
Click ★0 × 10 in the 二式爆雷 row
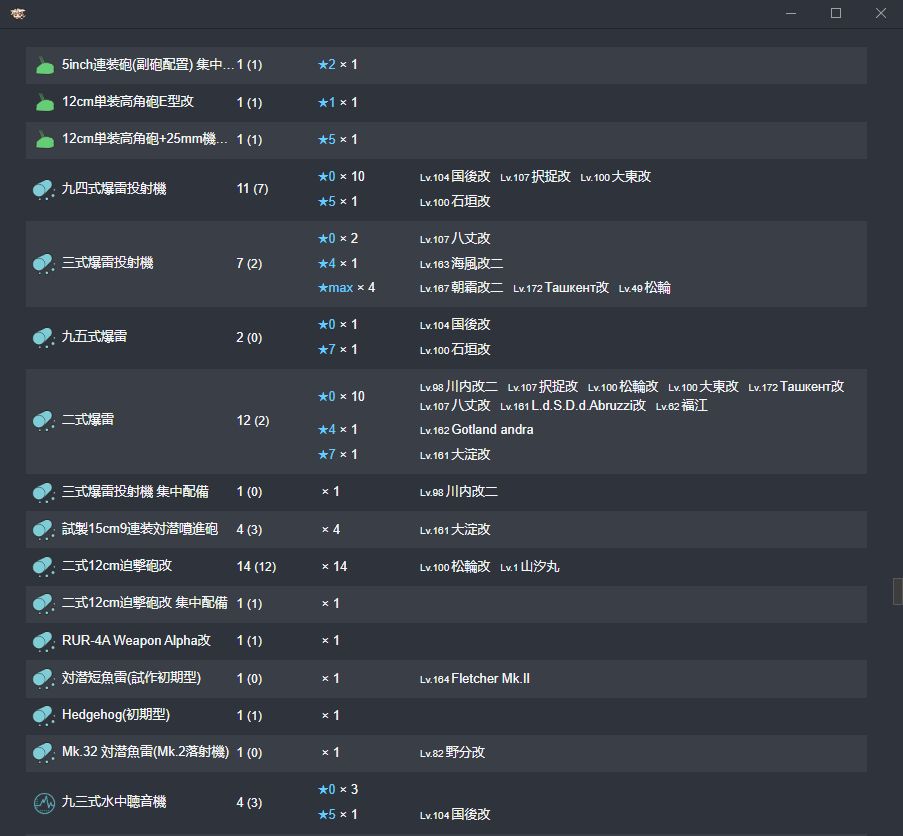(x=341, y=396)
